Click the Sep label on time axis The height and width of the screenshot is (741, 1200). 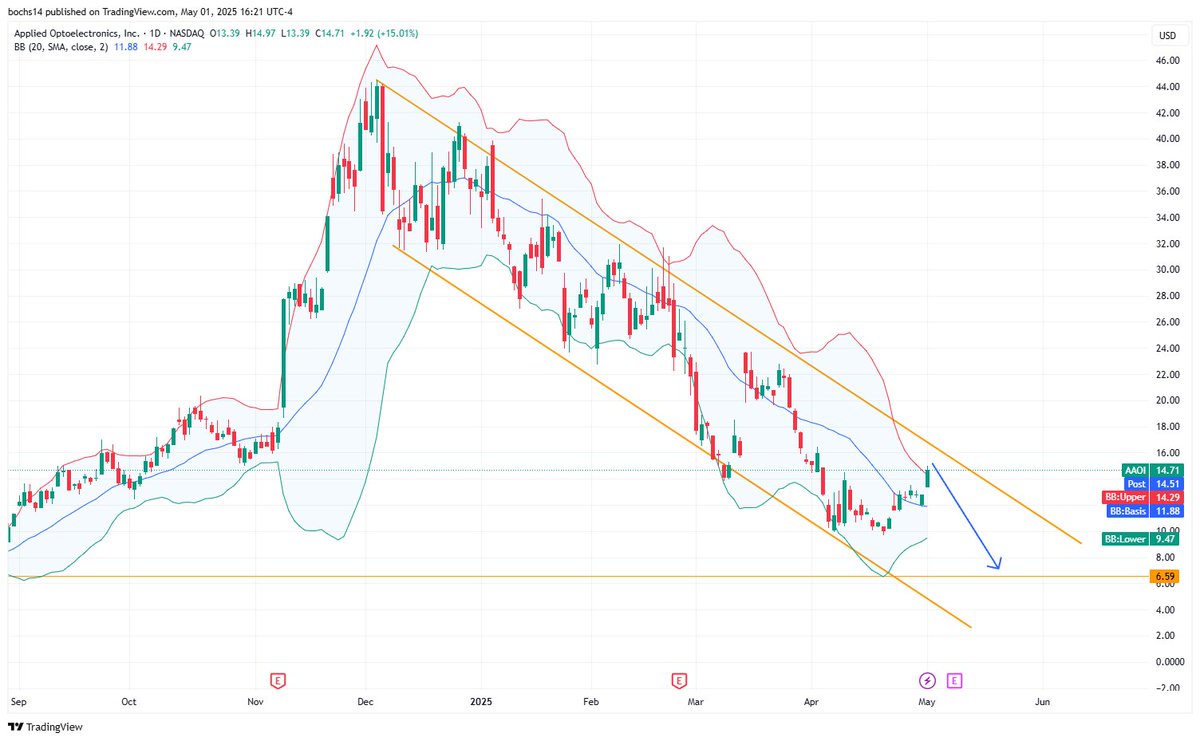[x=20, y=702]
